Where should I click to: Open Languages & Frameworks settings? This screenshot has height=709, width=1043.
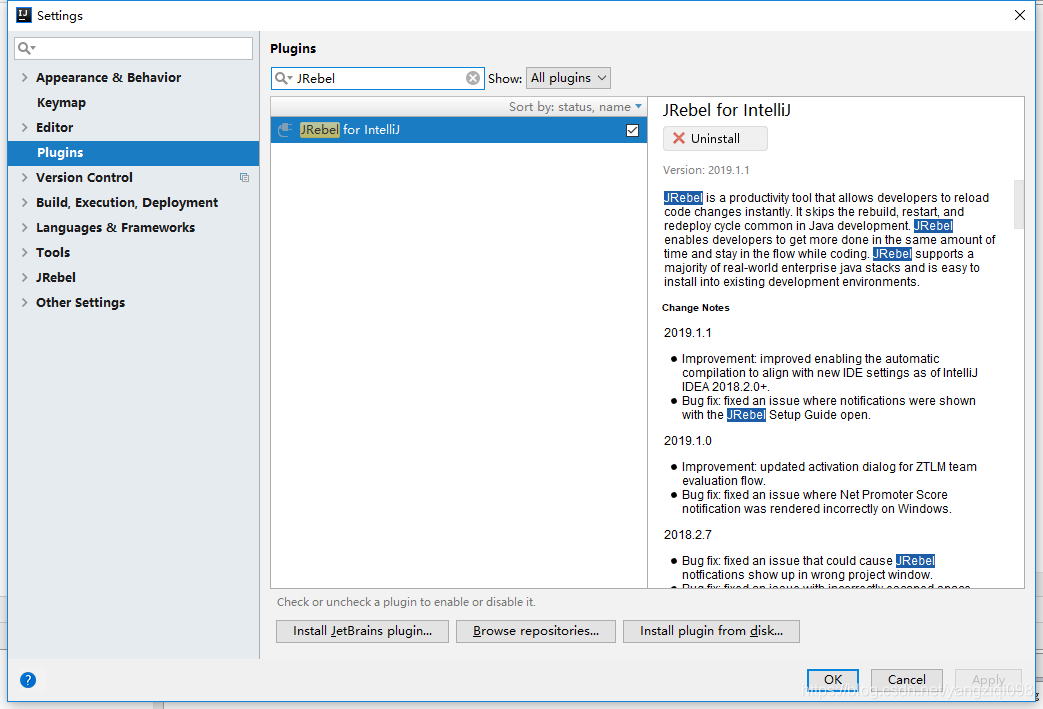point(115,227)
